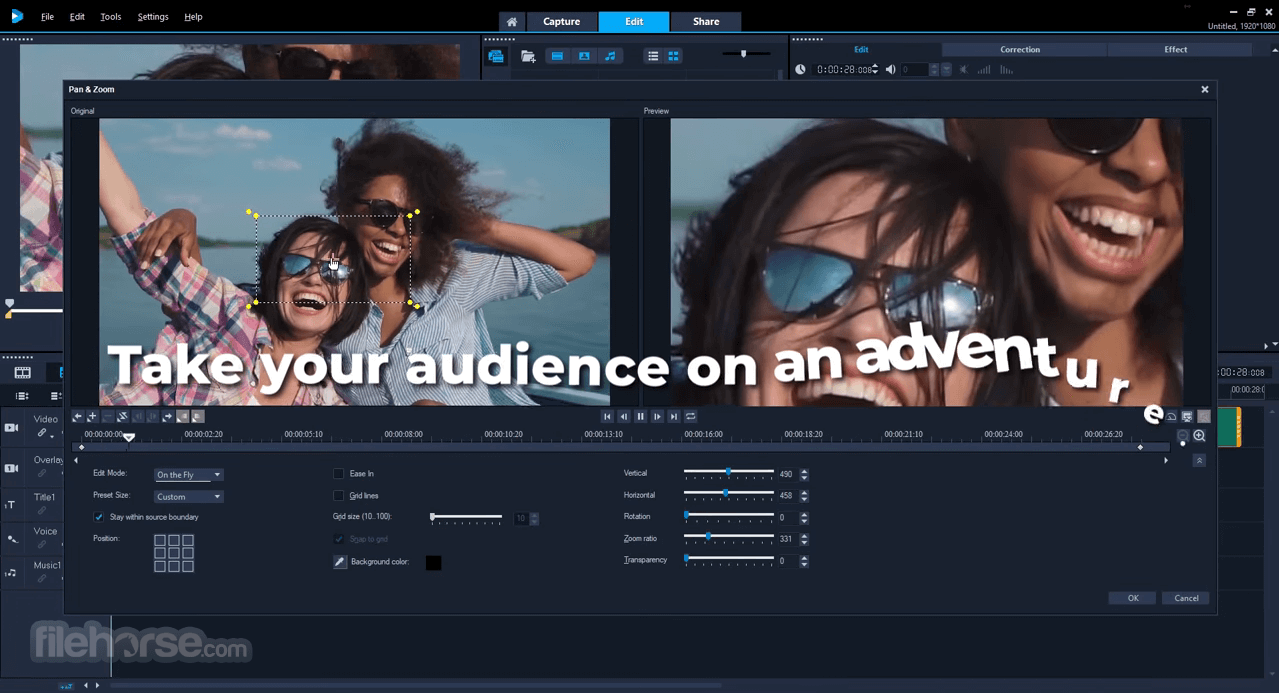Click the Title1 track icon
Viewport: 1279px width, 693px height.
[11, 505]
